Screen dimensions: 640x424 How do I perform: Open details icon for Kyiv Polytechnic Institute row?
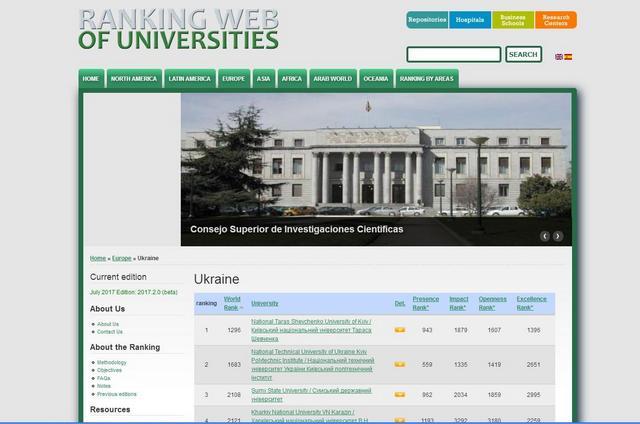[400, 364]
